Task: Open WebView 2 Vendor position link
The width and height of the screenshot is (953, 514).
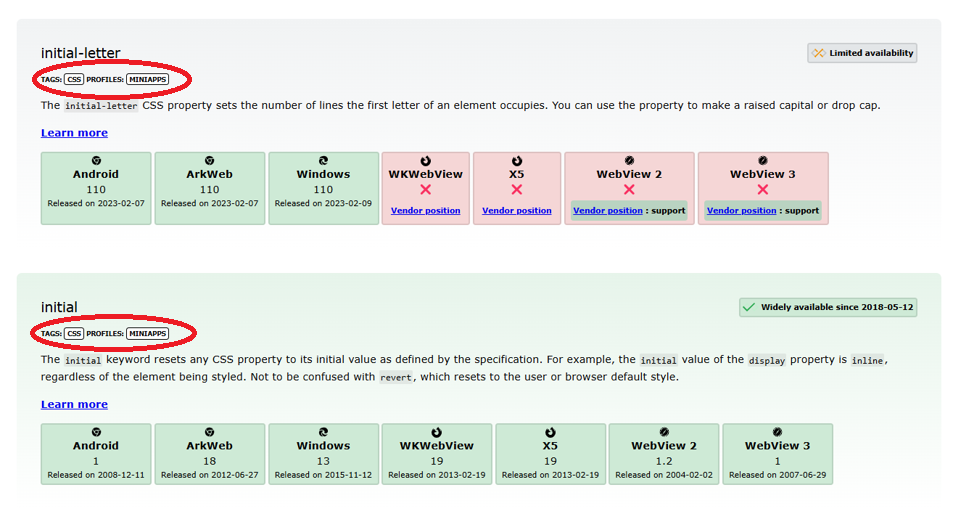Action: [x=608, y=210]
